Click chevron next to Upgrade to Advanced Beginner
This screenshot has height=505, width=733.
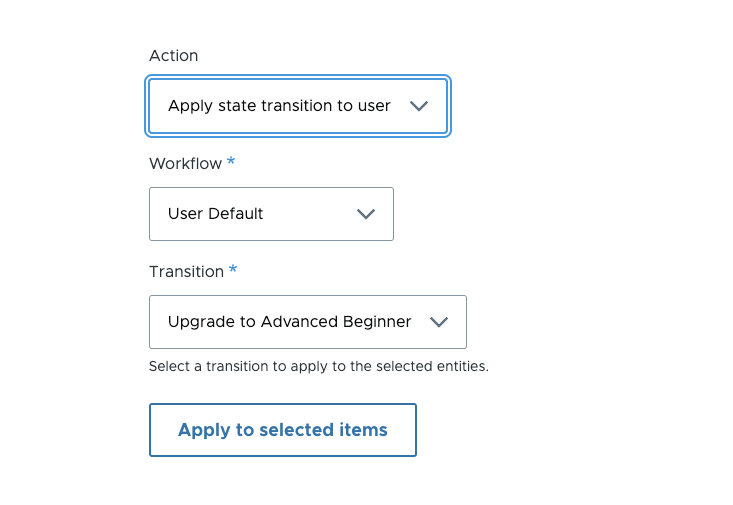click(438, 322)
